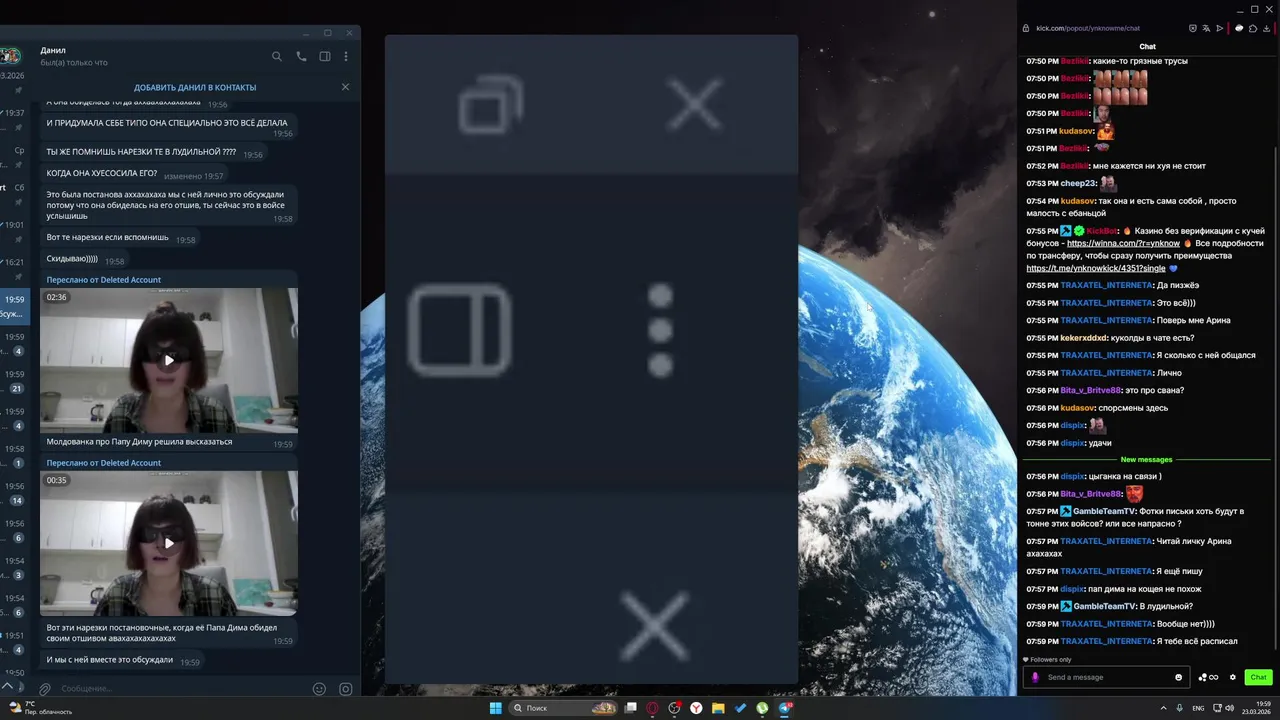This screenshot has height=720, width=1280.
Task: Click the 'Followers only' indicator
Action: 1046,660
